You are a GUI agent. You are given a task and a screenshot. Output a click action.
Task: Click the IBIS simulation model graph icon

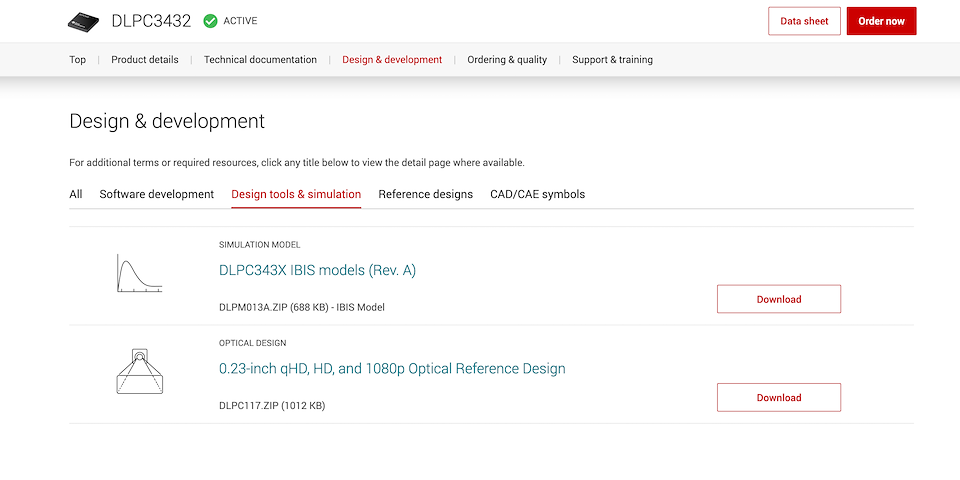(x=139, y=273)
